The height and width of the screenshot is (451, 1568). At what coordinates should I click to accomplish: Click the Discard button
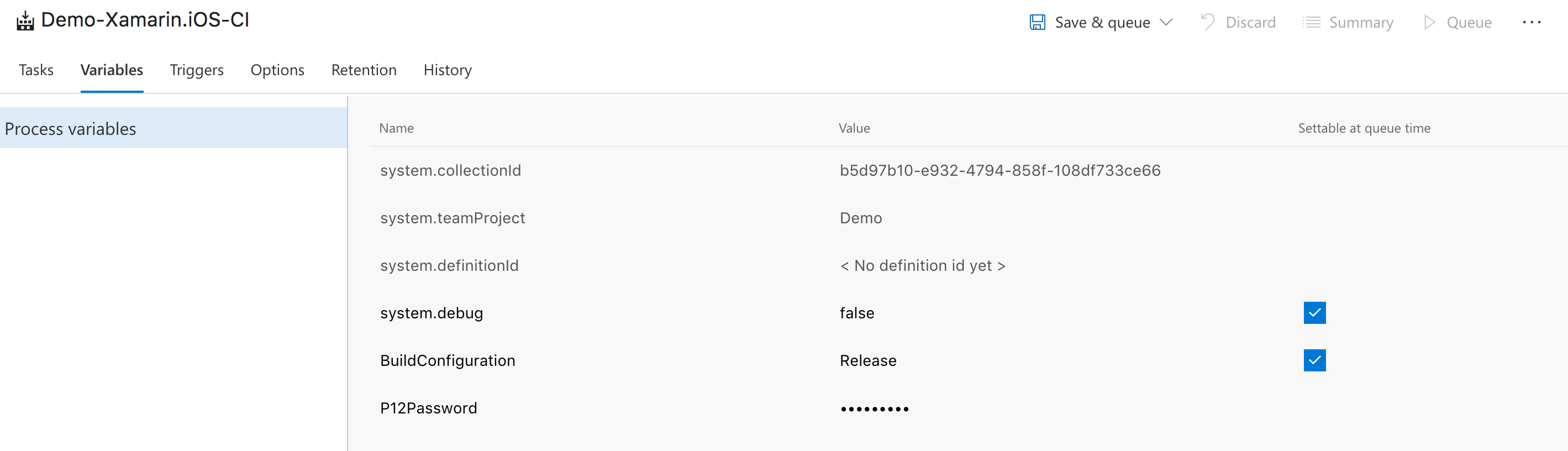pos(1239,22)
